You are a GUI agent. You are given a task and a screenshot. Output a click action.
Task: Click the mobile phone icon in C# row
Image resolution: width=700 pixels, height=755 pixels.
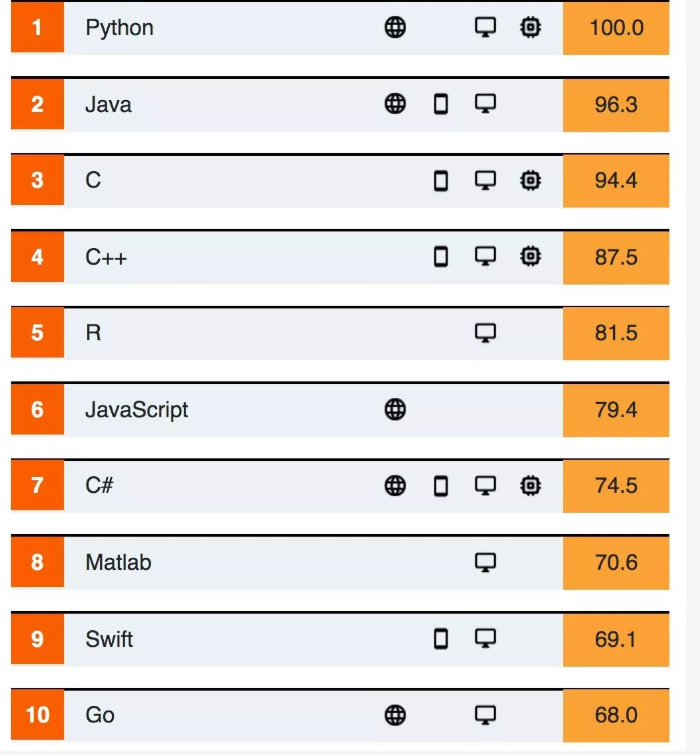tap(441, 486)
